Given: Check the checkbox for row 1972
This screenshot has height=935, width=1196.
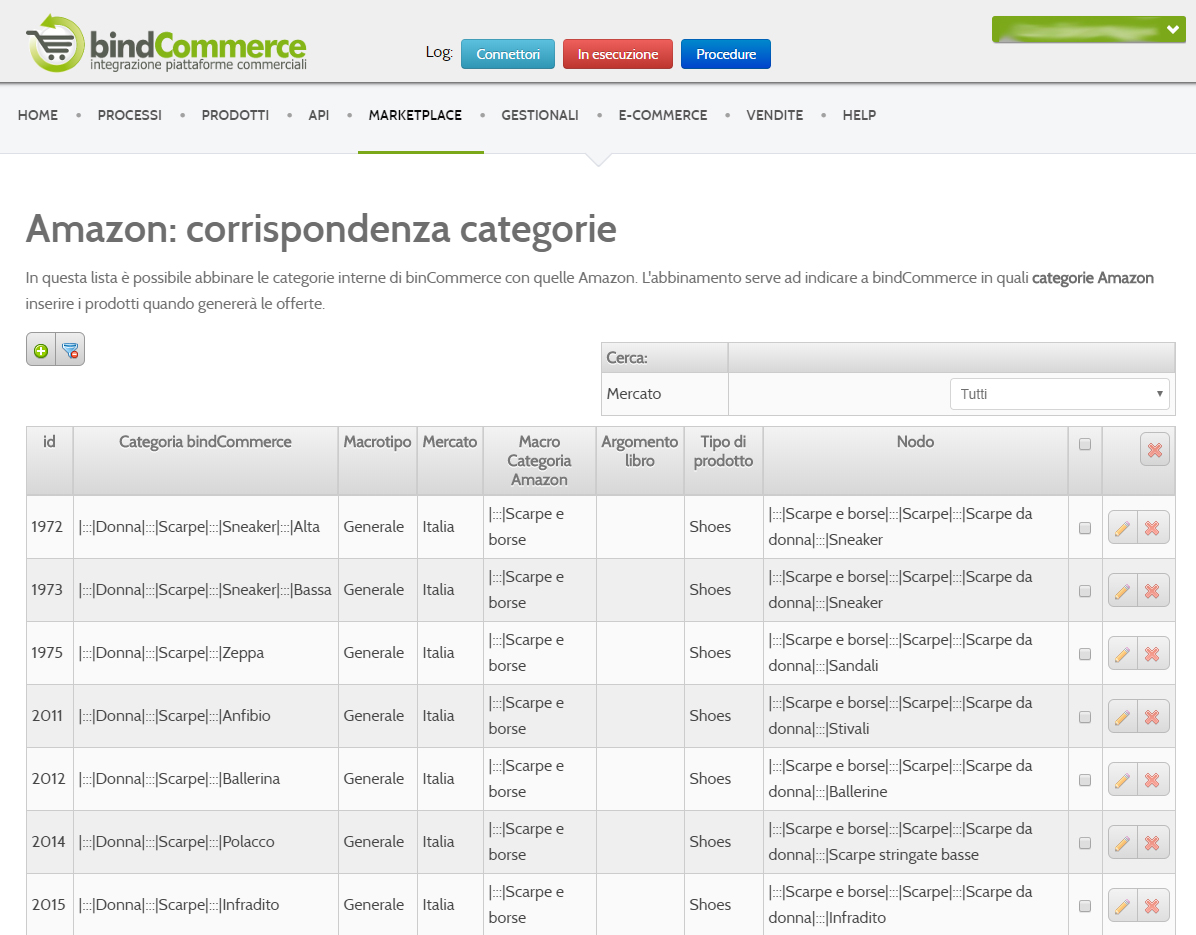Looking at the screenshot, I should pyautogui.click(x=1085, y=528).
